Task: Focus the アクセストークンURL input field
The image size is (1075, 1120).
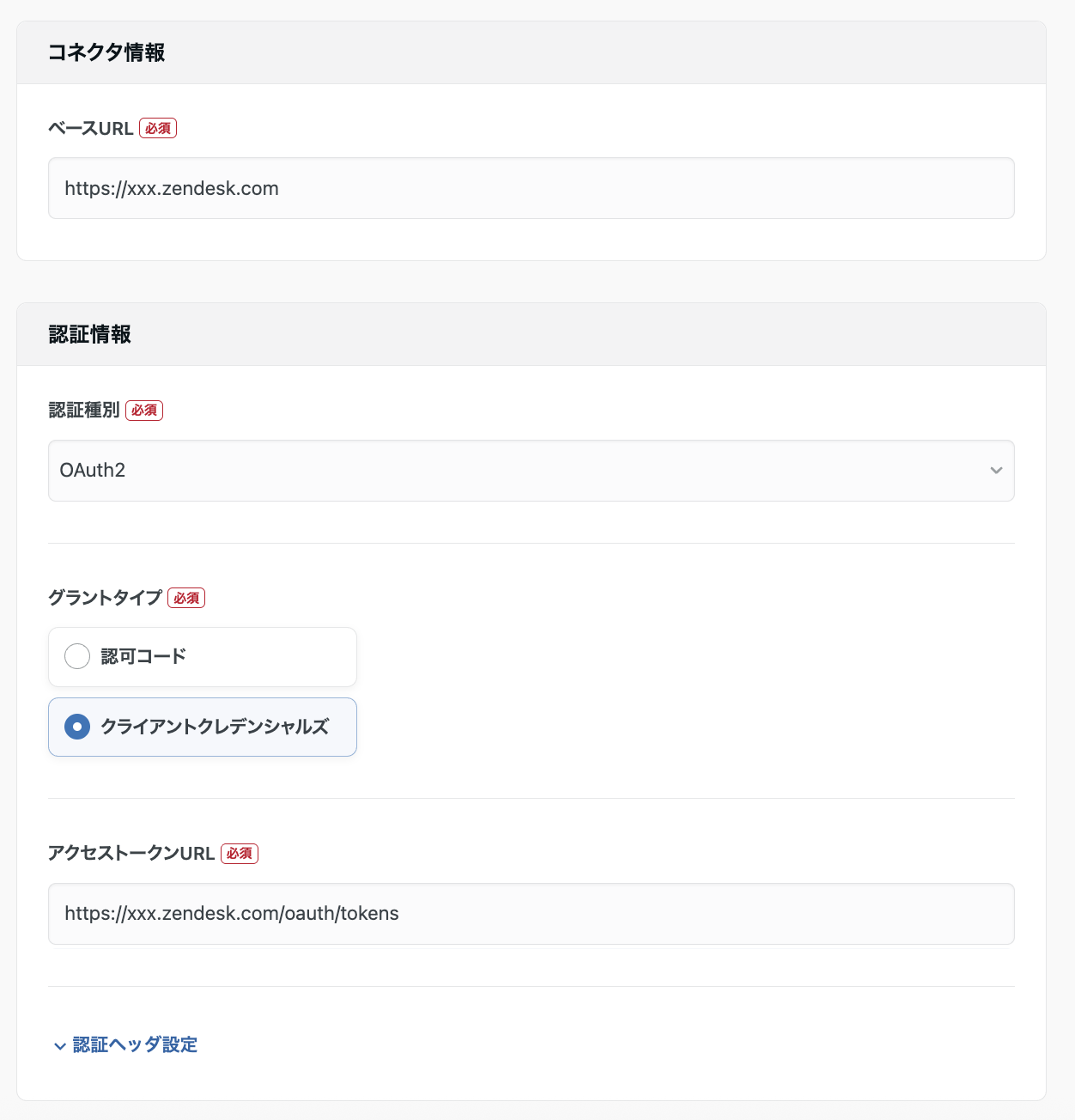Action: pyautogui.click(x=531, y=914)
